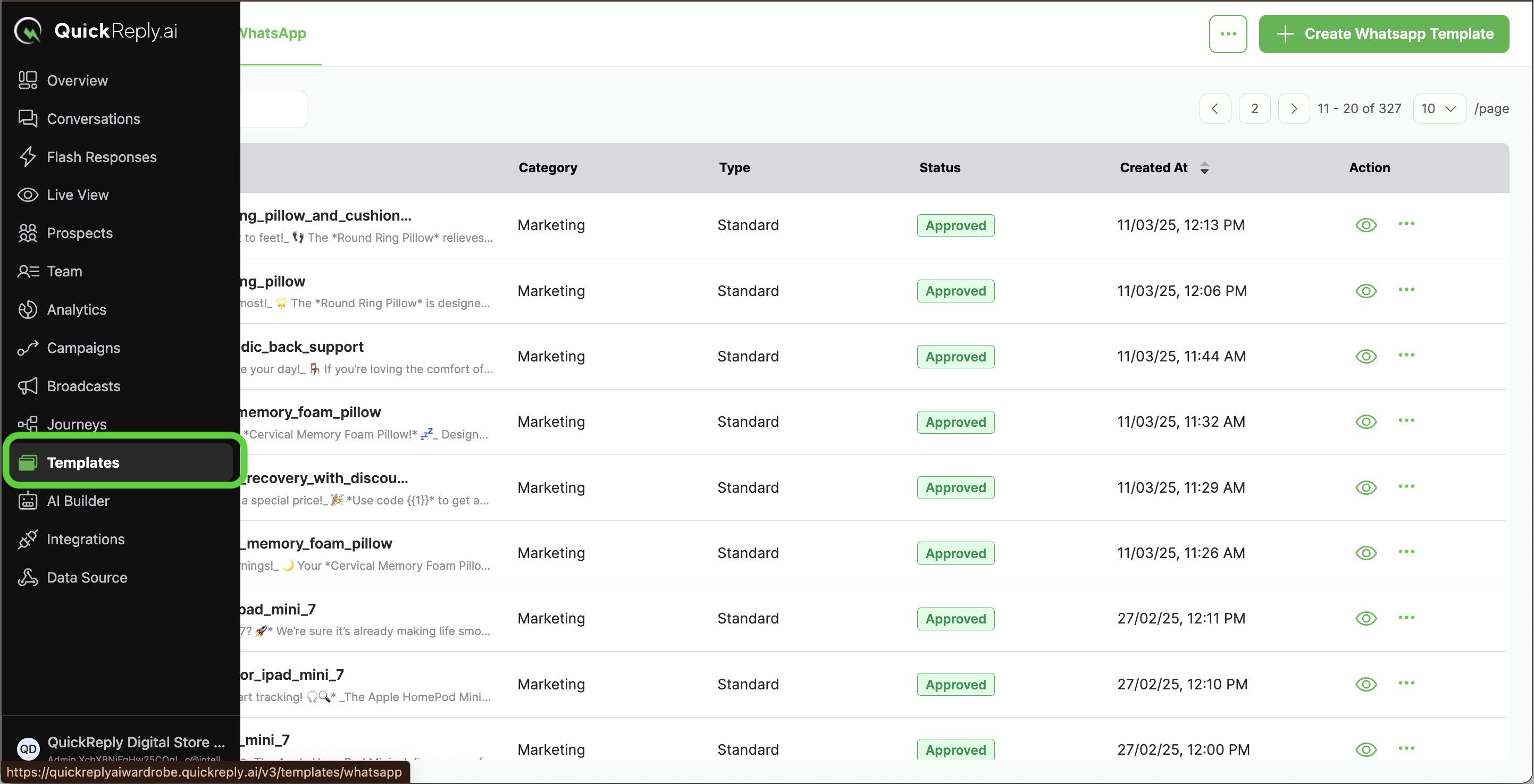Image resolution: width=1534 pixels, height=784 pixels.
Task: Select the Templates menu item
Action: point(83,462)
